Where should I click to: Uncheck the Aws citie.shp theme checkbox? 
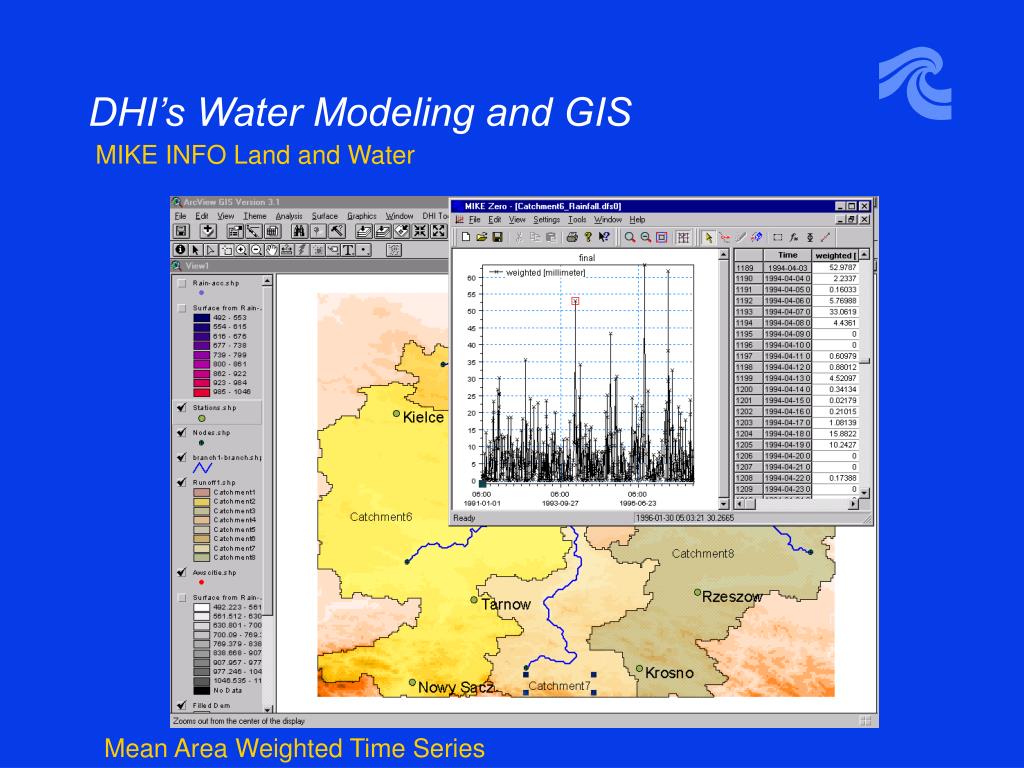(182, 573)
